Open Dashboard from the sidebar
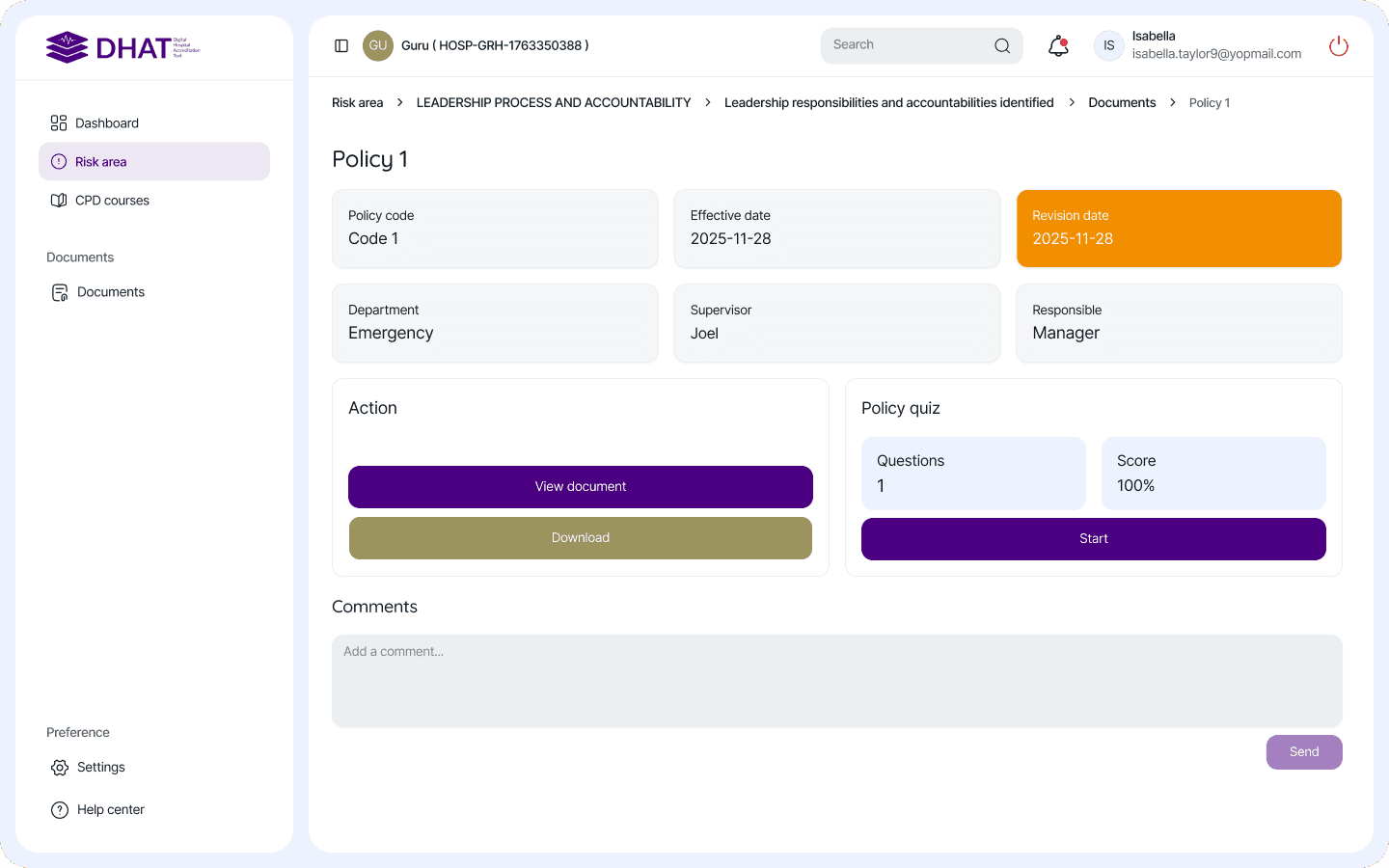 pos(106,123)
